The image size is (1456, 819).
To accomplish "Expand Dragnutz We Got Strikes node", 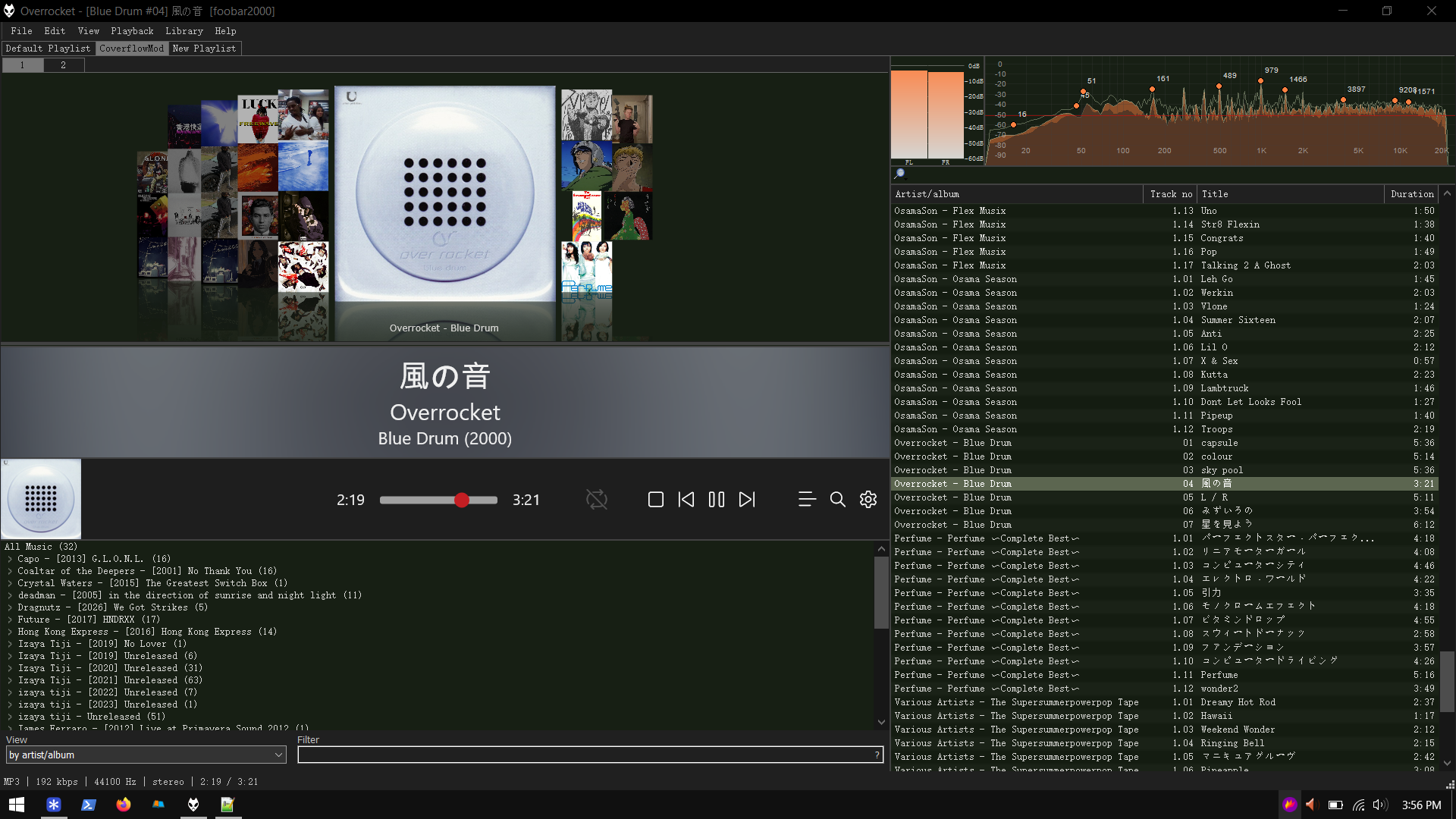I will [10, 607].
